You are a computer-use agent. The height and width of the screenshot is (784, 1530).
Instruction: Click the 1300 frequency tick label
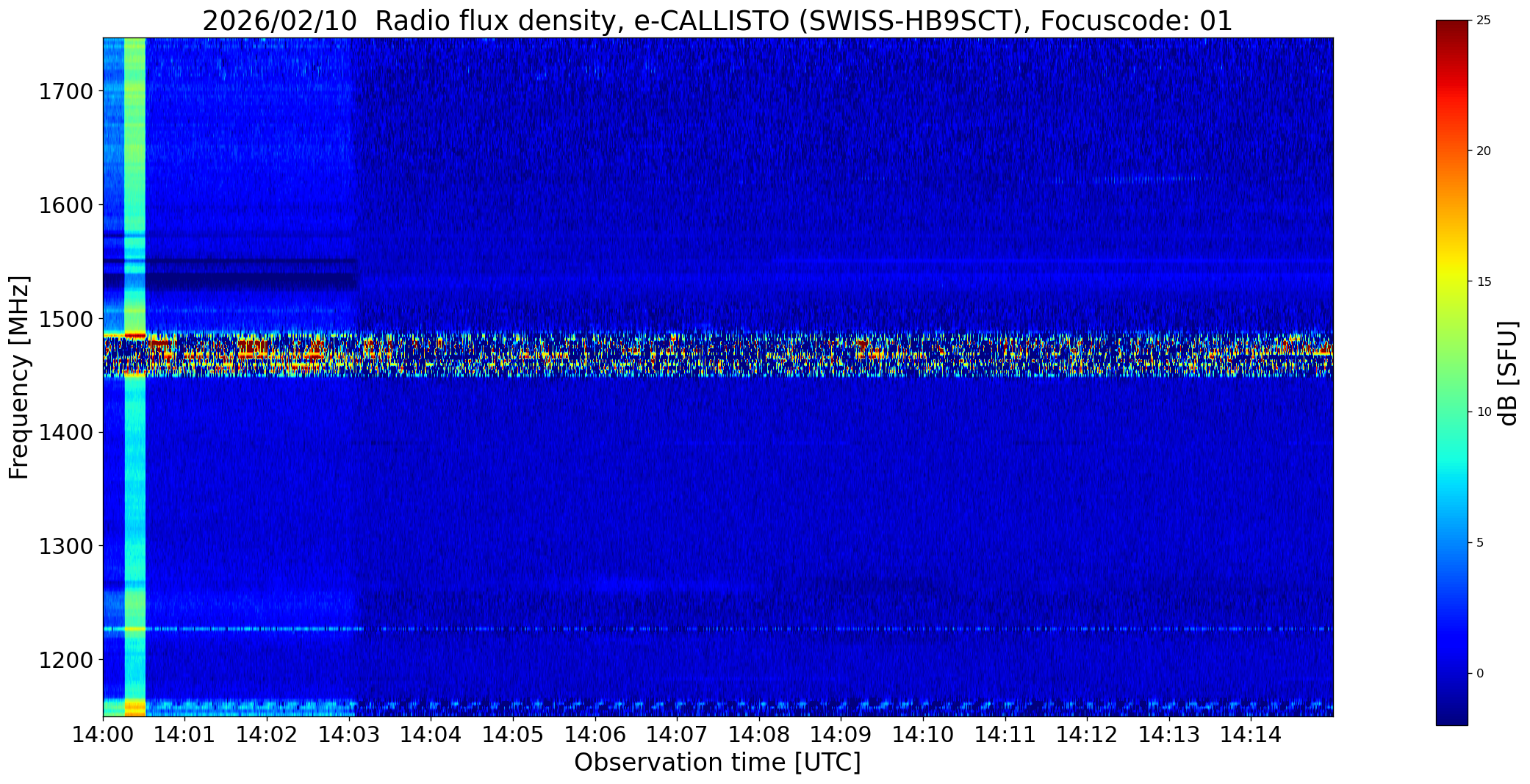tap(65, 546)
